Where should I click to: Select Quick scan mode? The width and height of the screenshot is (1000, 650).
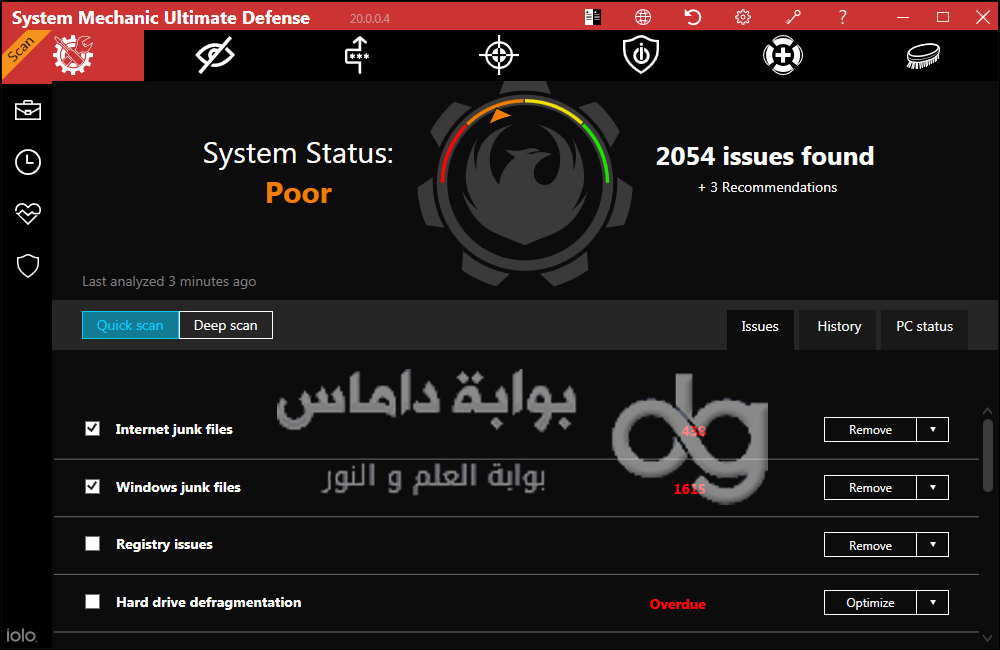tap(130, 325)
